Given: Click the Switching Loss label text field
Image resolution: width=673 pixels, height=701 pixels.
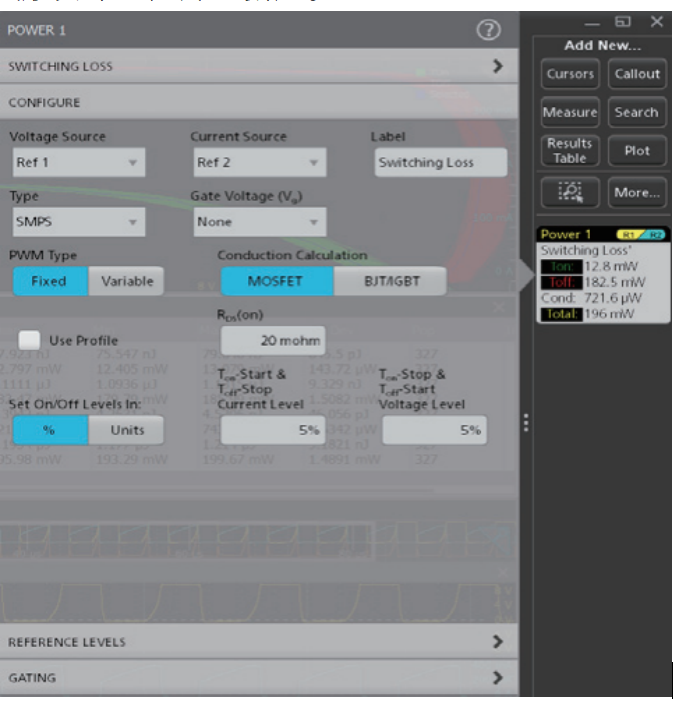Looking at the screenshot, I should (x=440, y=163).
